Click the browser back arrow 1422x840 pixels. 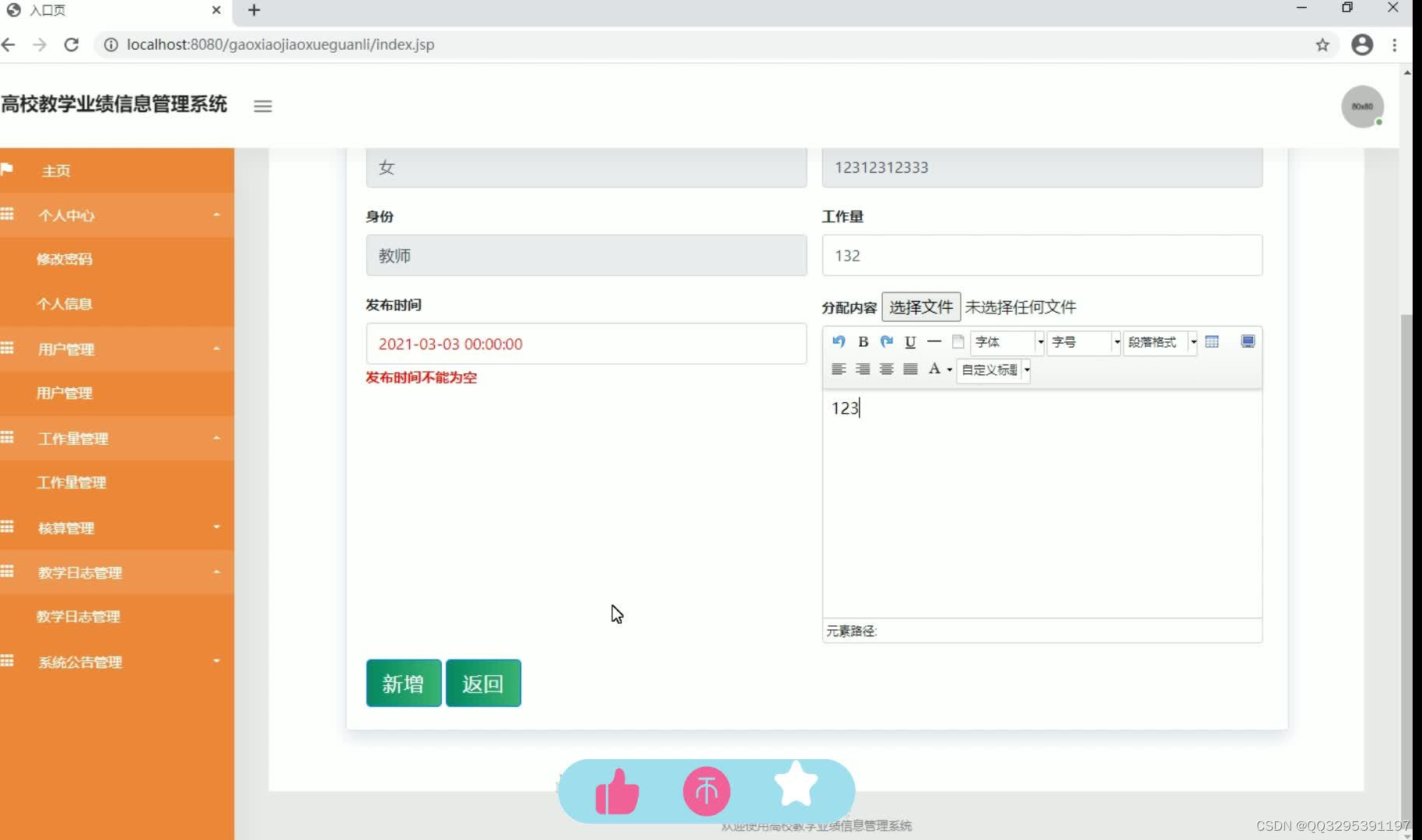point(9,44)
